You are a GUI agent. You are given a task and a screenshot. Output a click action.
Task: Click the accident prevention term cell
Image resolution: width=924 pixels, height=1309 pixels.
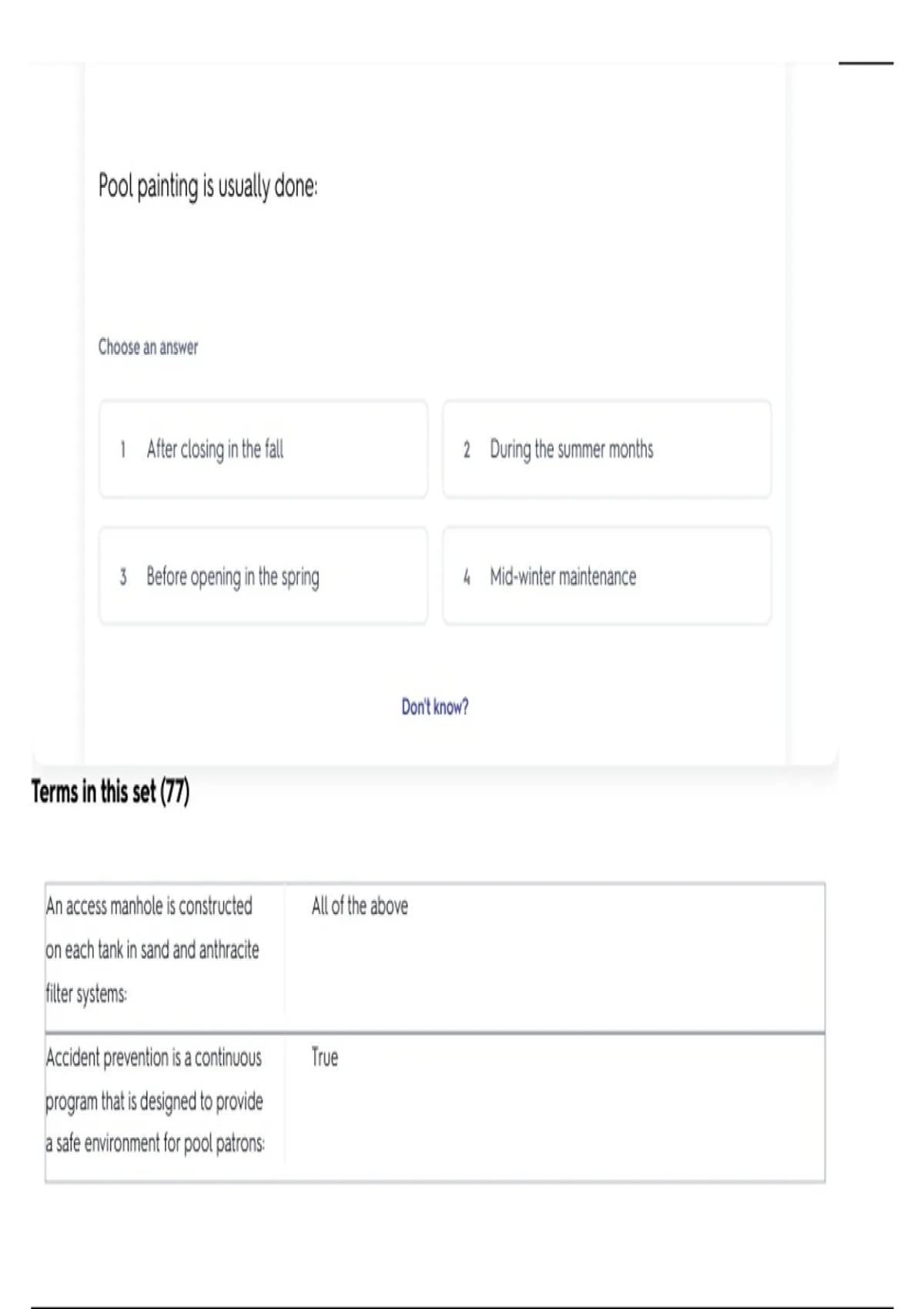pos(154,1100)
